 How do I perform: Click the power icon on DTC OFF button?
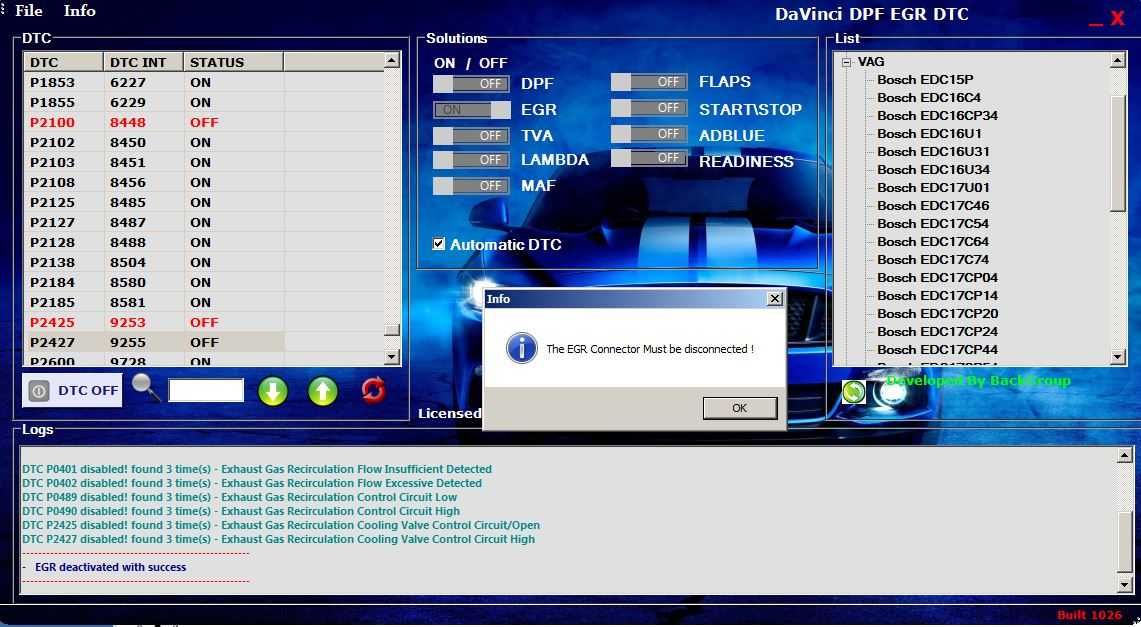[37, 390]
